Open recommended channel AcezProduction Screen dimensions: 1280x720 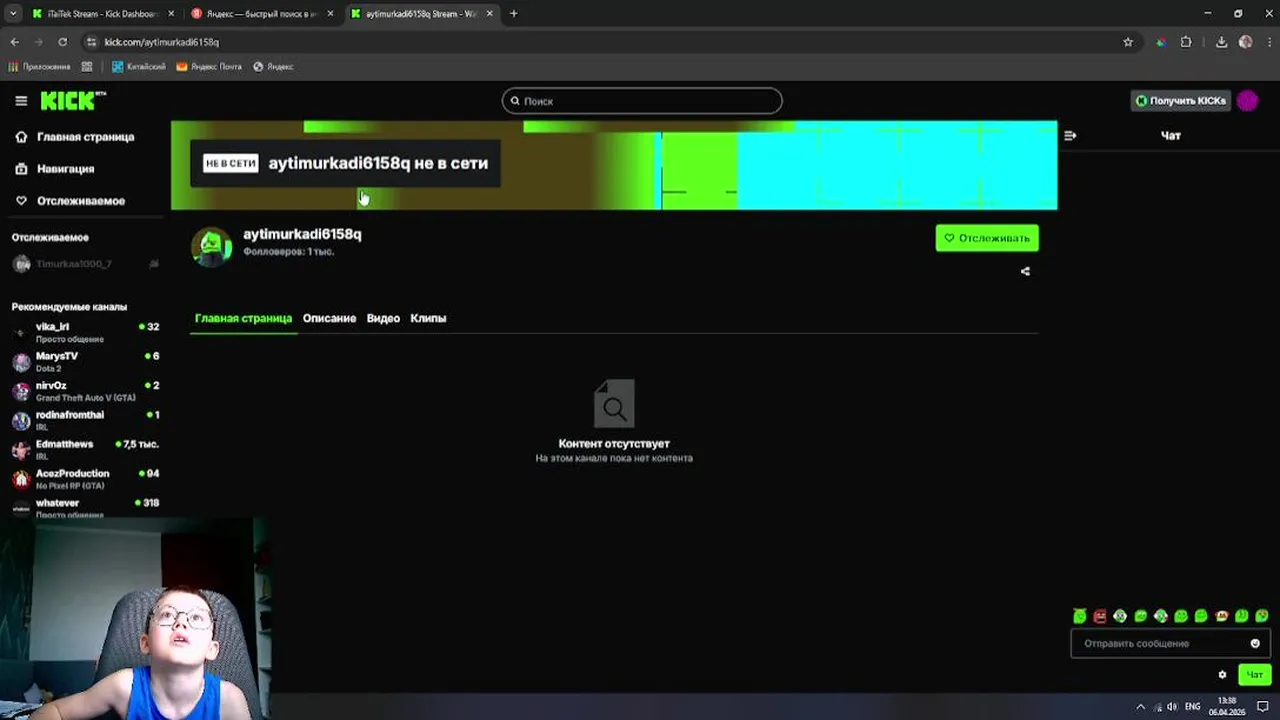[85, 479]
